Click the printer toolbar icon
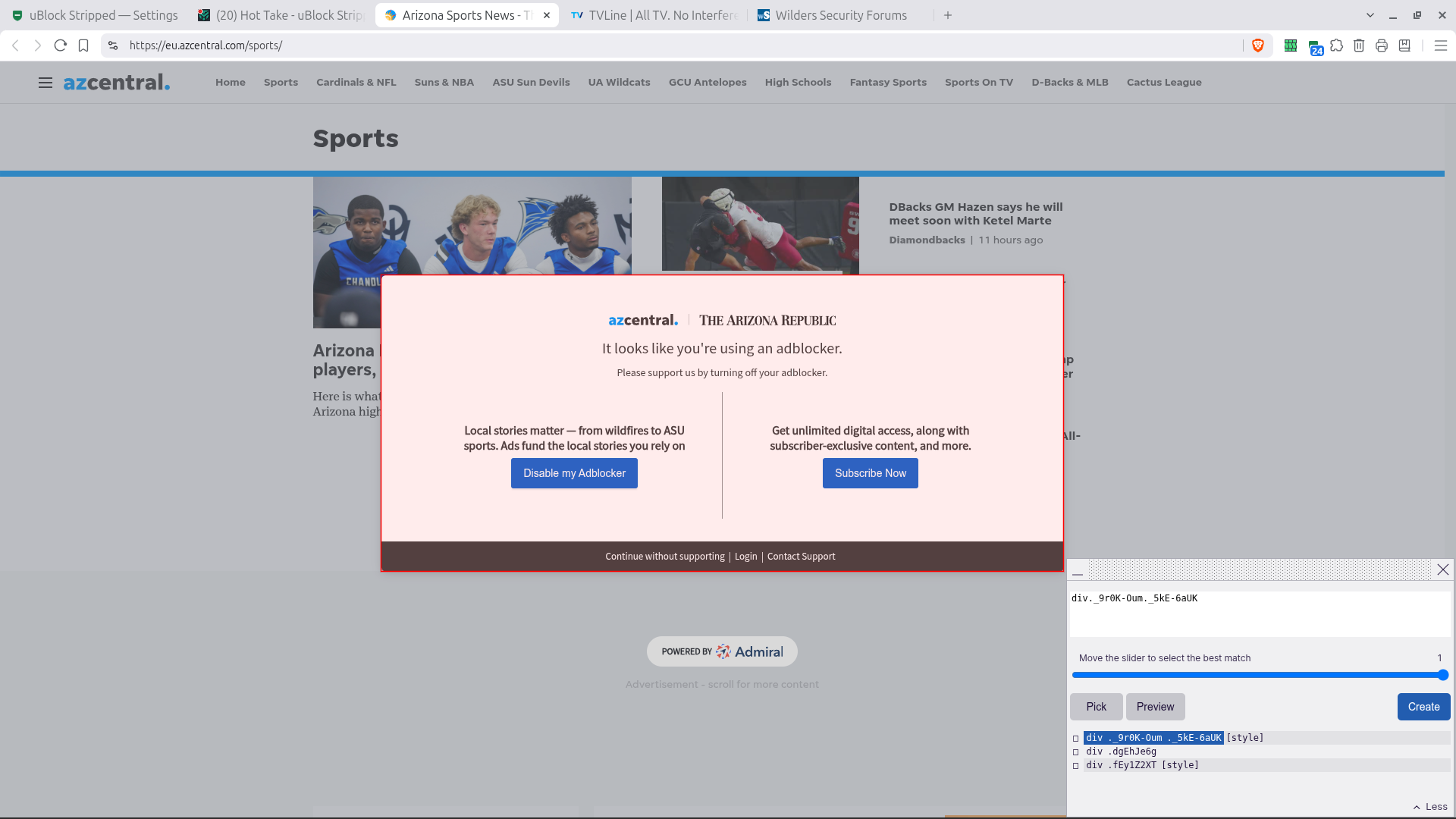 pos(1382,45)
